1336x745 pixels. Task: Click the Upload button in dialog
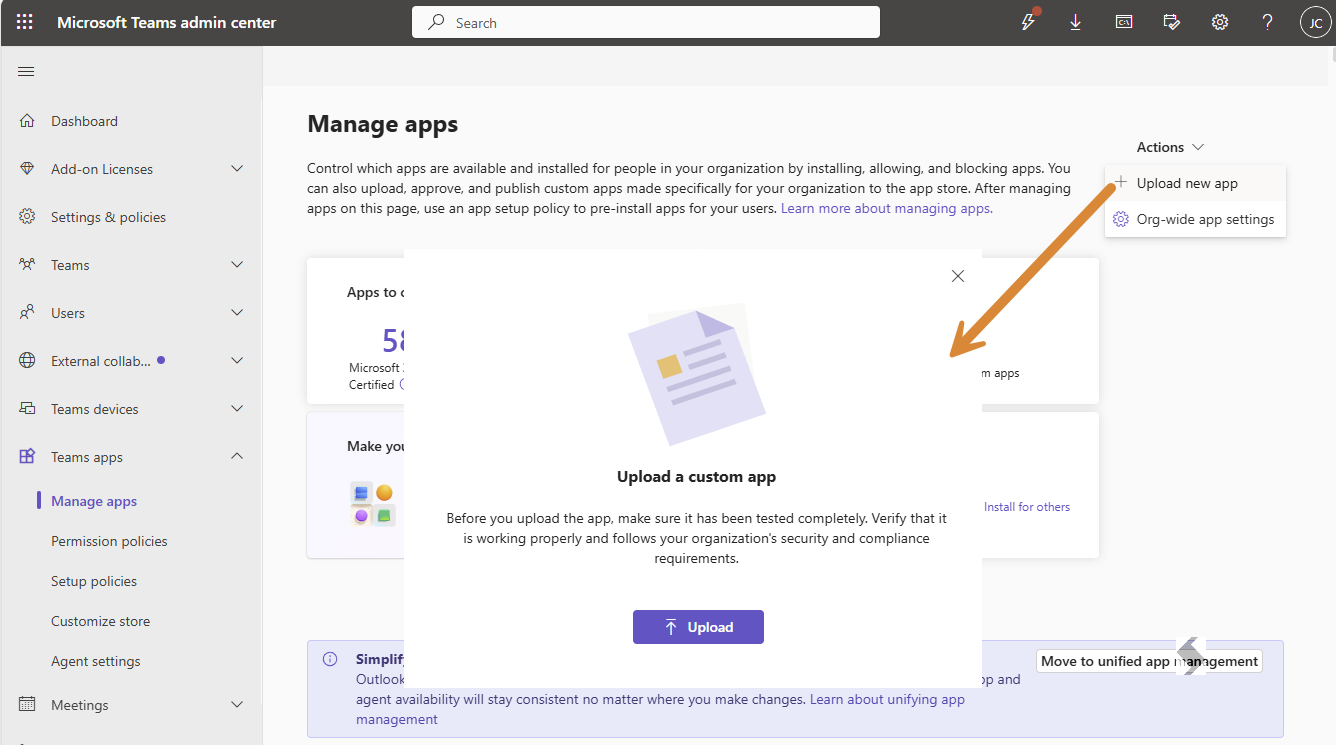coord(698,627)
